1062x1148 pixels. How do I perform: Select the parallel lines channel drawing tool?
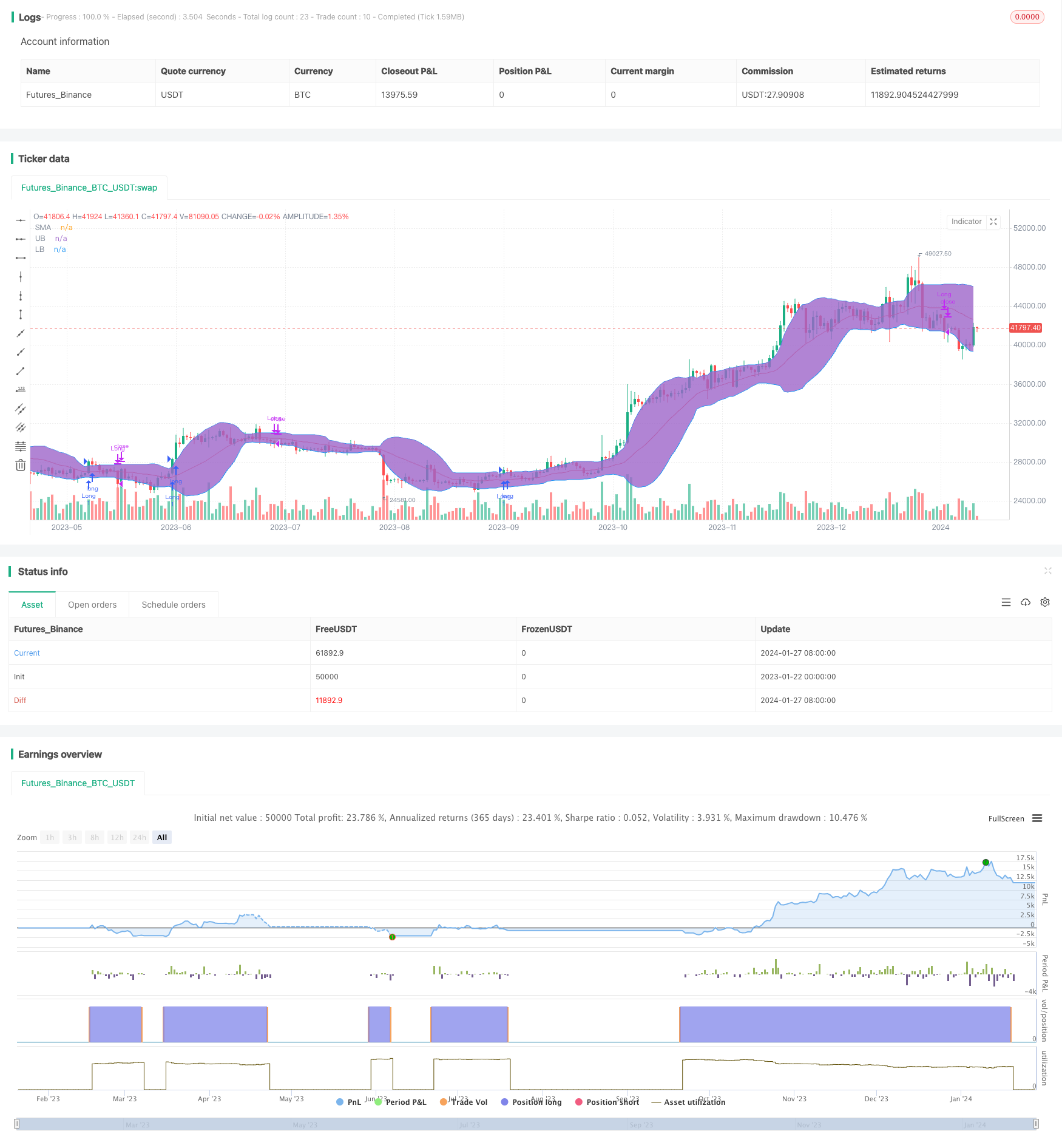tap(21, 409)
